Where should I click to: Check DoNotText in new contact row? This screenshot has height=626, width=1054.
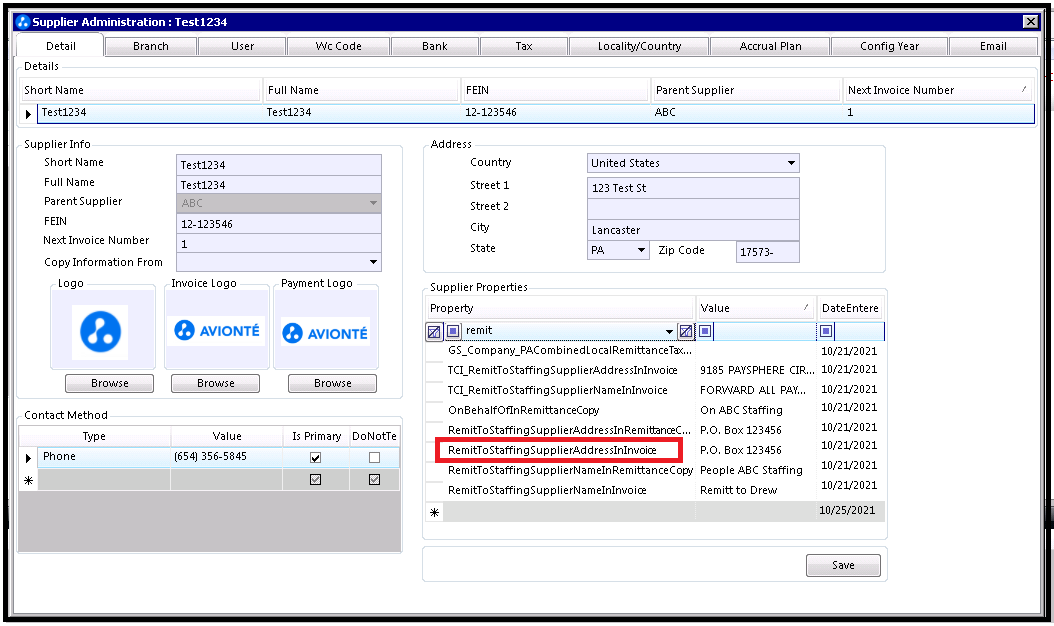(374, 479)
